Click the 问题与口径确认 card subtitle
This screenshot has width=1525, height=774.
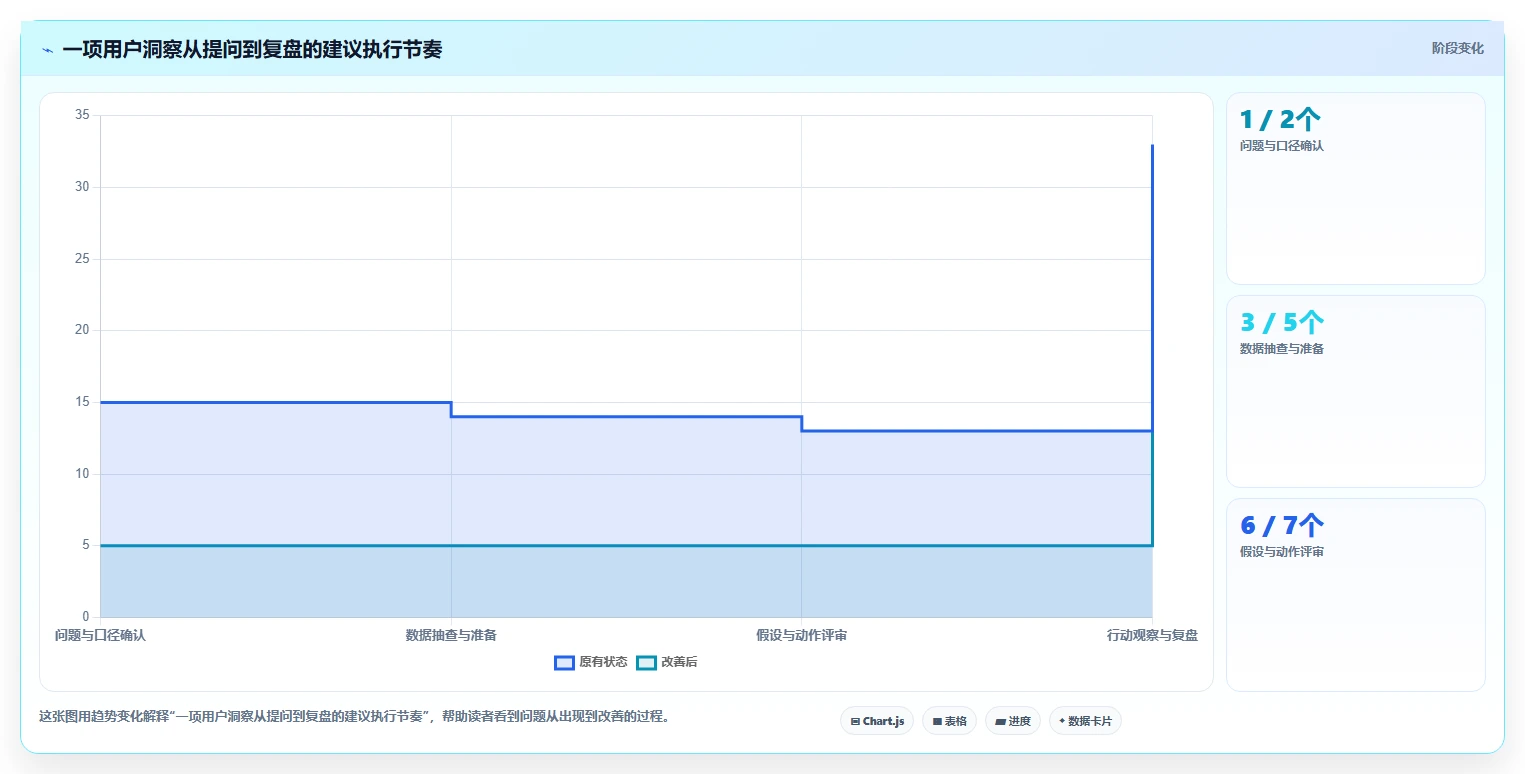point(1282,146)
